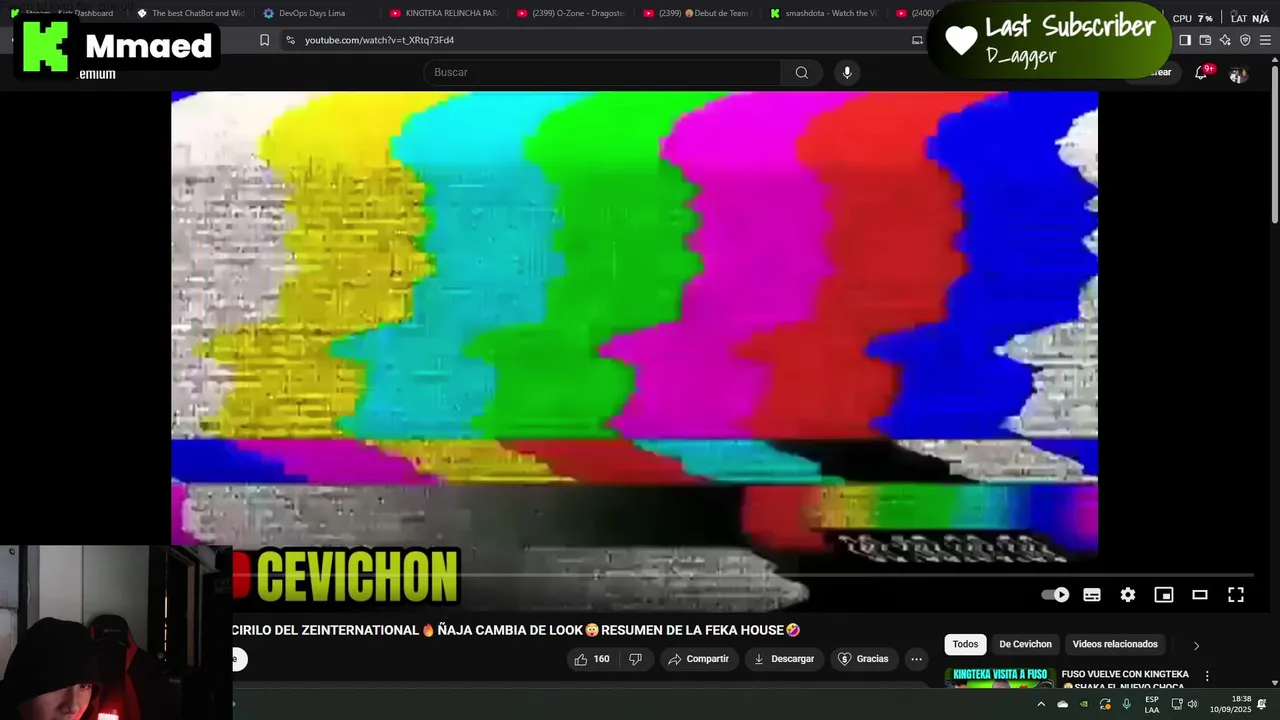This screenshot has width=1280, height=720.
Task: Open the browser AI assistant sparkle icon
Action: click(1225, 40)
